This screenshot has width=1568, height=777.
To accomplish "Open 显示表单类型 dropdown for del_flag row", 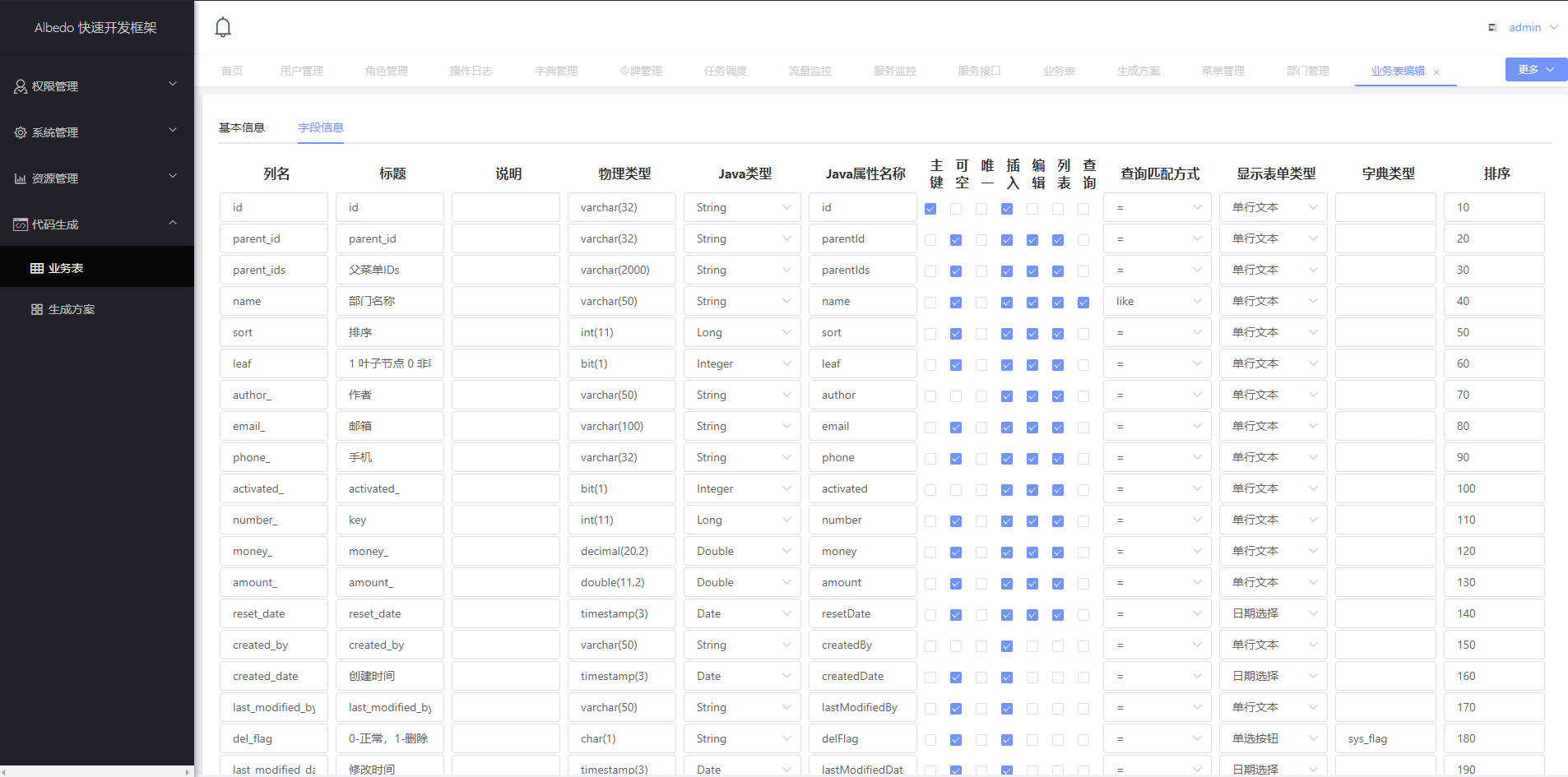I will 1273,738.
